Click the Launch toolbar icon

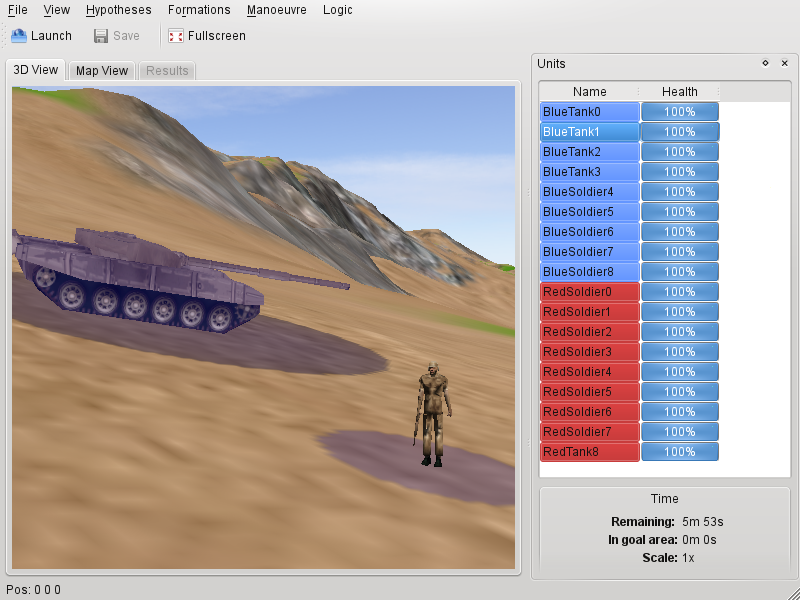19,36
